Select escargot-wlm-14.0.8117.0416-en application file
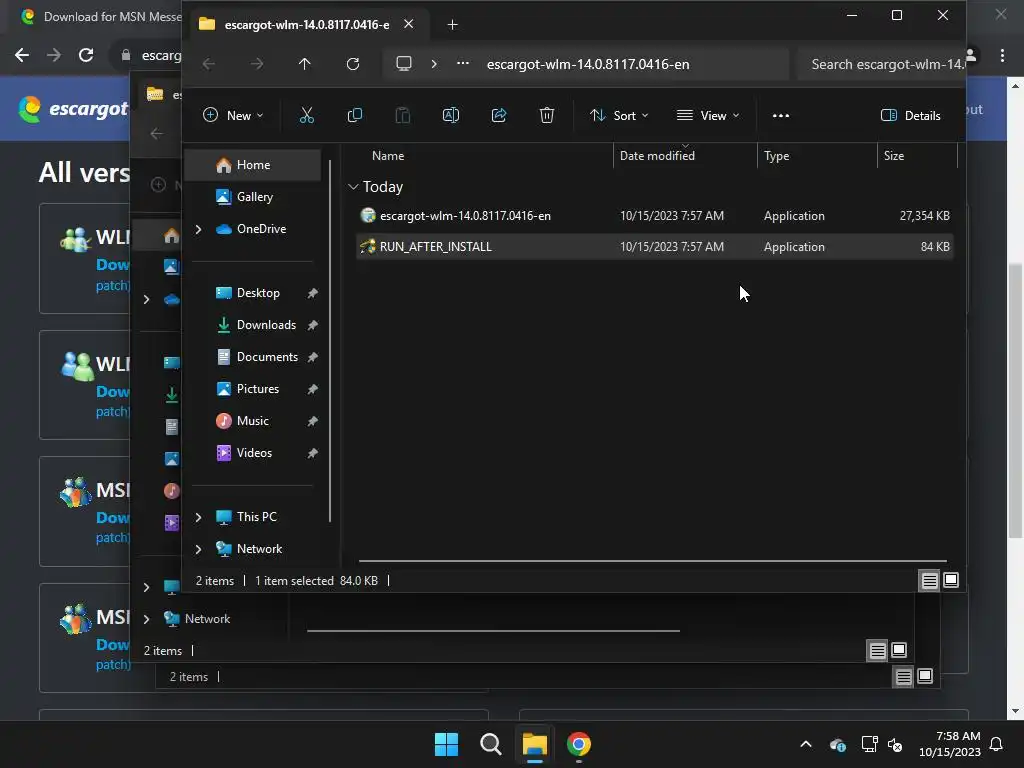The image size is (1024, 768). (x=654, y=216)
